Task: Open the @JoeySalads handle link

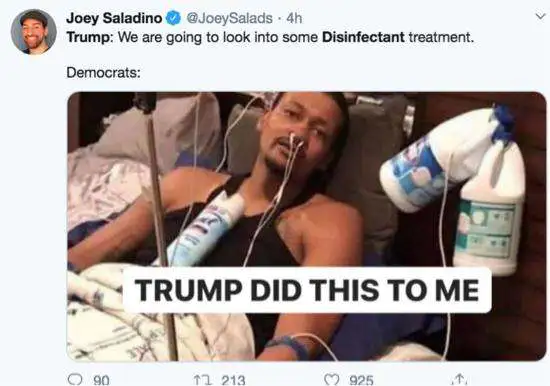Action: click(x=229, y=18)
